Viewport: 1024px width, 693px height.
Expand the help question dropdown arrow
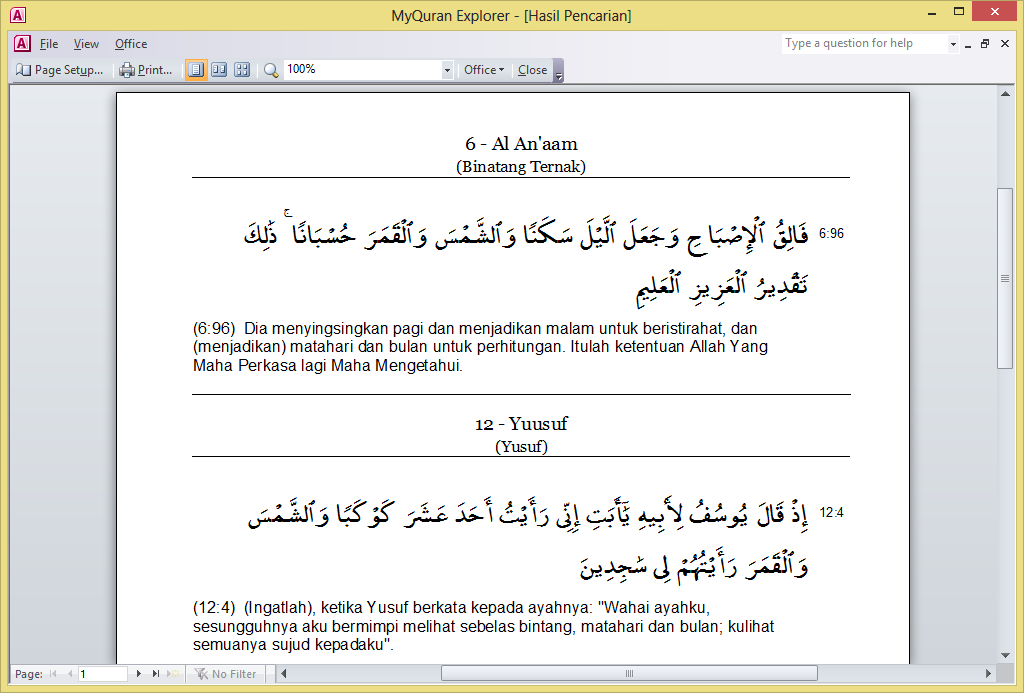pyautogui.click(x=953, y=44)
